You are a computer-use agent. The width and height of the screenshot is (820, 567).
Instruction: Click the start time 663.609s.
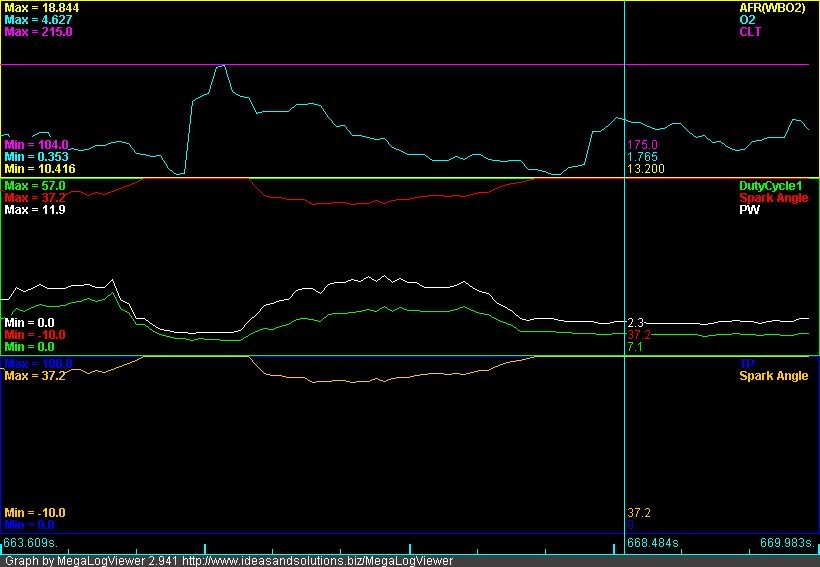[29, 542]
